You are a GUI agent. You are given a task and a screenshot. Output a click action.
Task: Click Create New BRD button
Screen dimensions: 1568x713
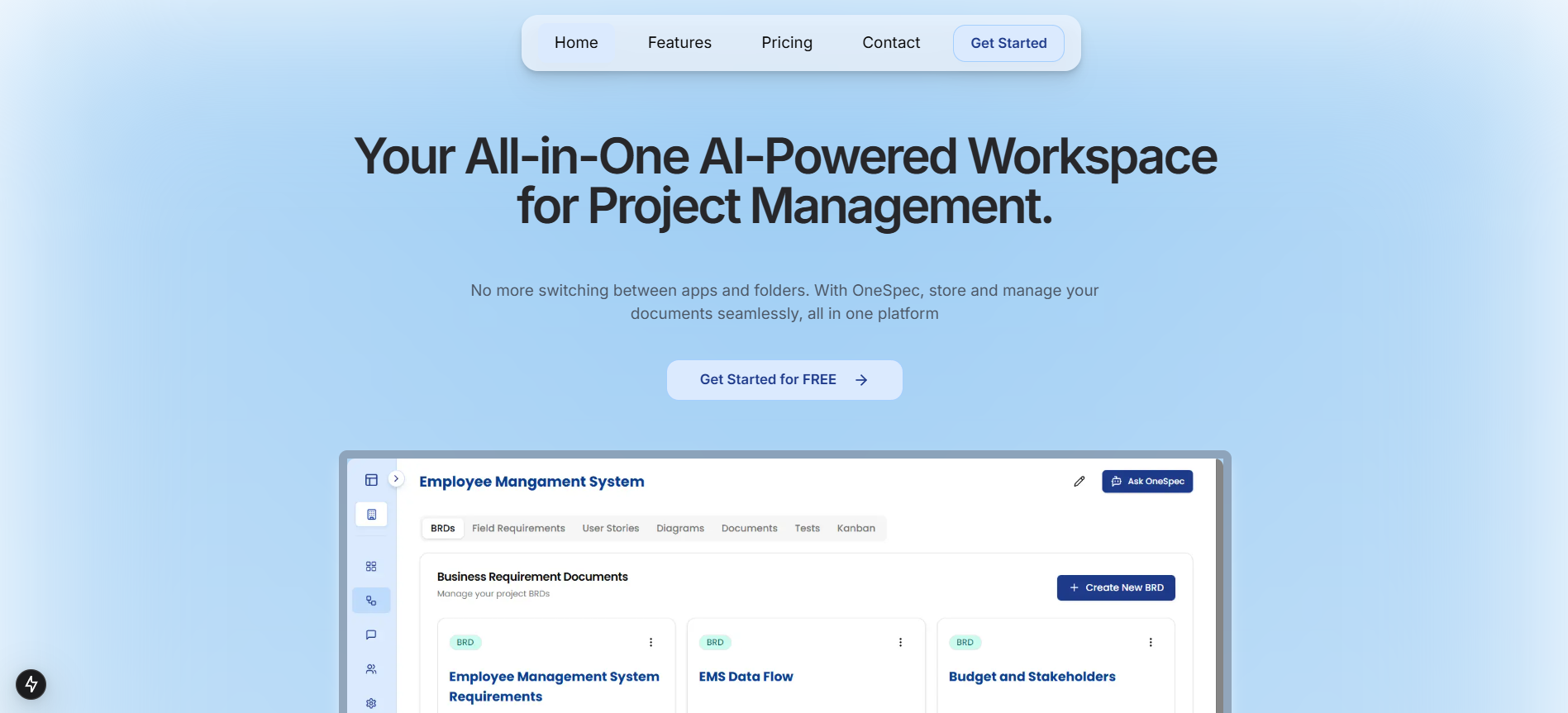point(1116,588)
